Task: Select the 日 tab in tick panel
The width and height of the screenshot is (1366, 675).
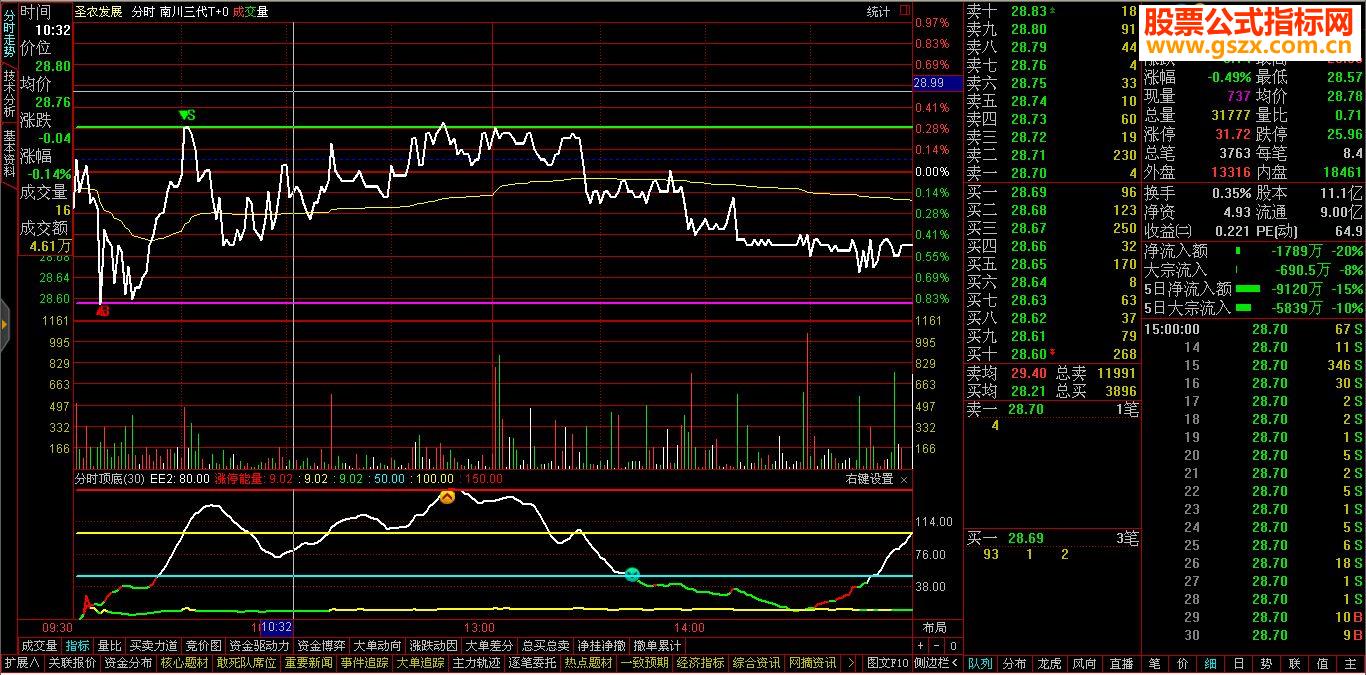Action: pos(1238,663)
